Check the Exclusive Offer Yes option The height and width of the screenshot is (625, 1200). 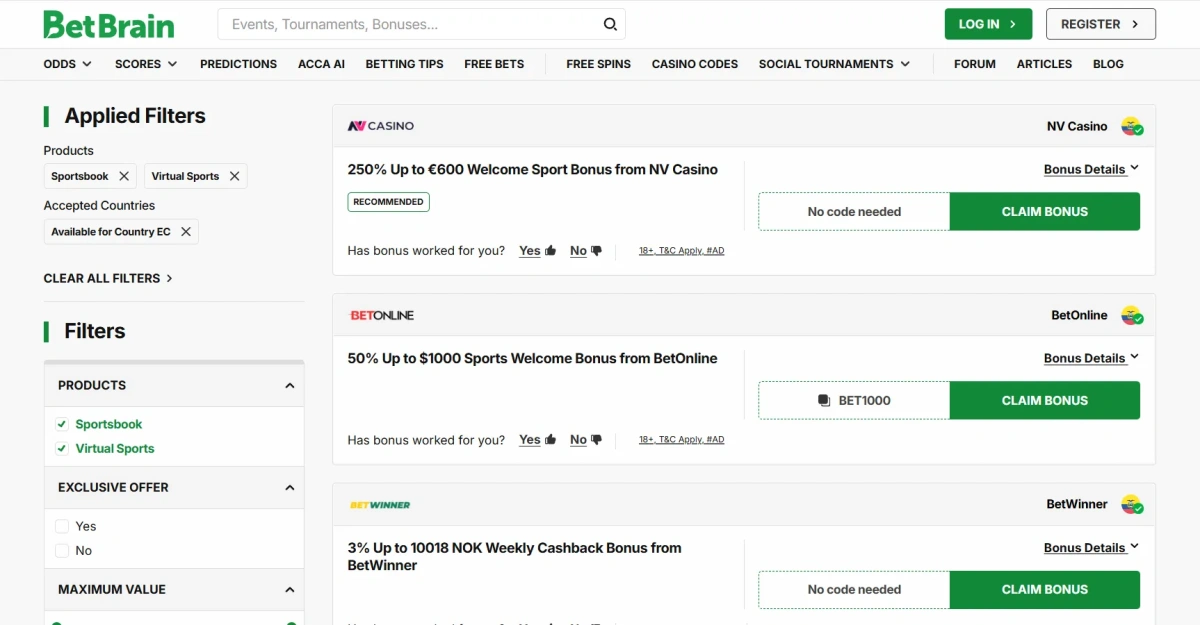pos(62,526)
